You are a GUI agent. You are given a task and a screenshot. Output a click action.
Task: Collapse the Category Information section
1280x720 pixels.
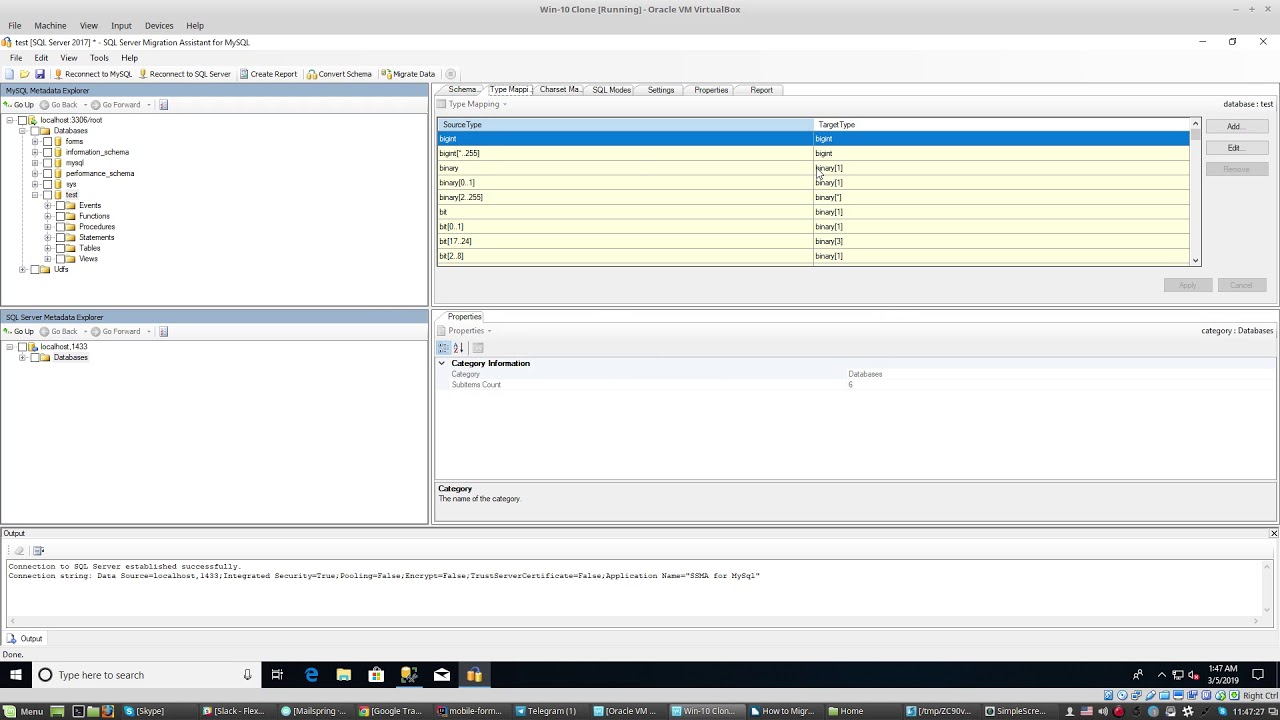tap(442, 363)
